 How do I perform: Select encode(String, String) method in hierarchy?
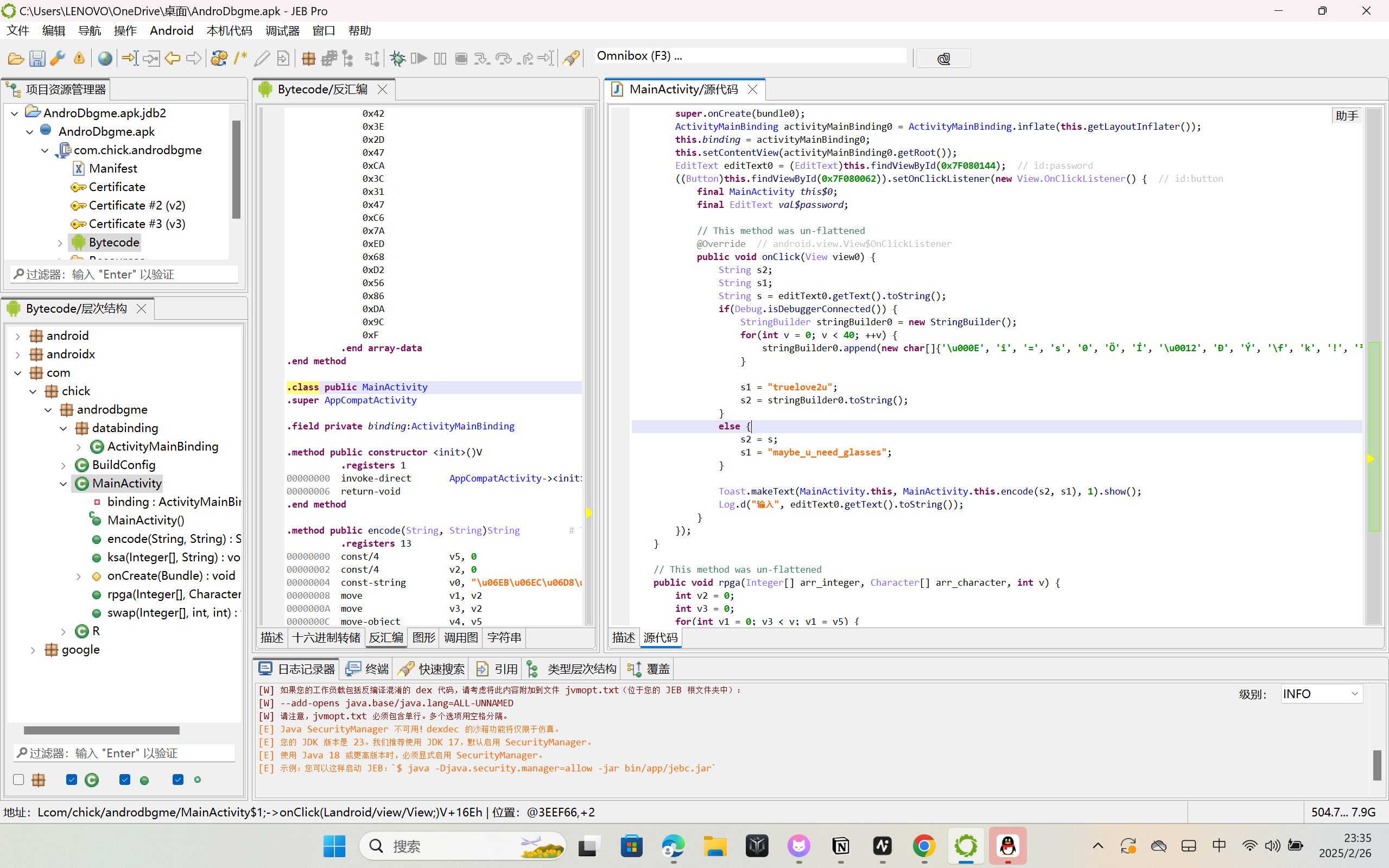coord(173,538)
